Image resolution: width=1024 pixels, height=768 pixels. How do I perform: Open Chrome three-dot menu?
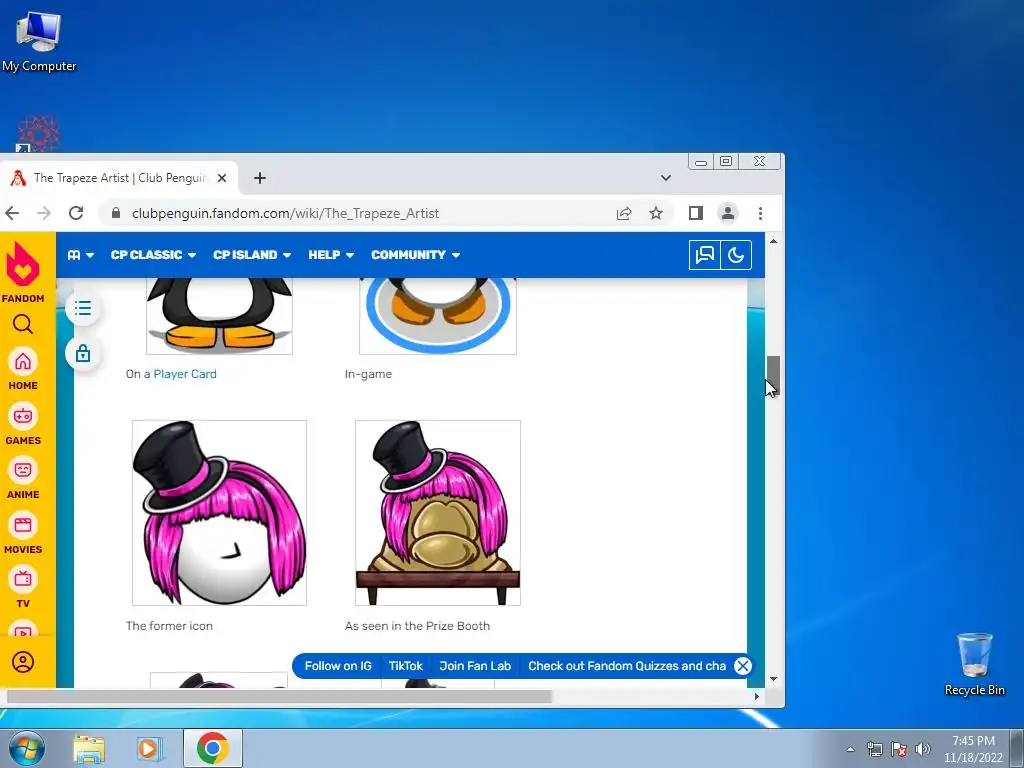tap(760, 213)
